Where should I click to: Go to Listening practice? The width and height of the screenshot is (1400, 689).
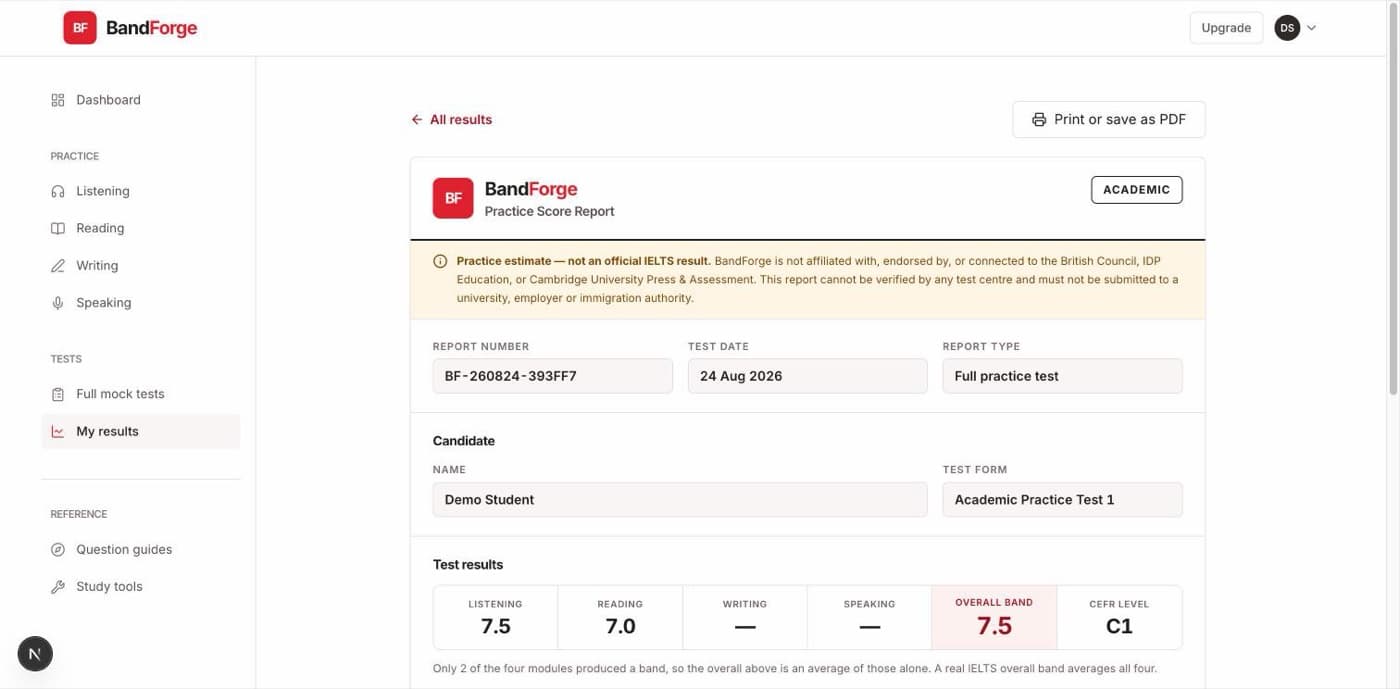point(141,191)
